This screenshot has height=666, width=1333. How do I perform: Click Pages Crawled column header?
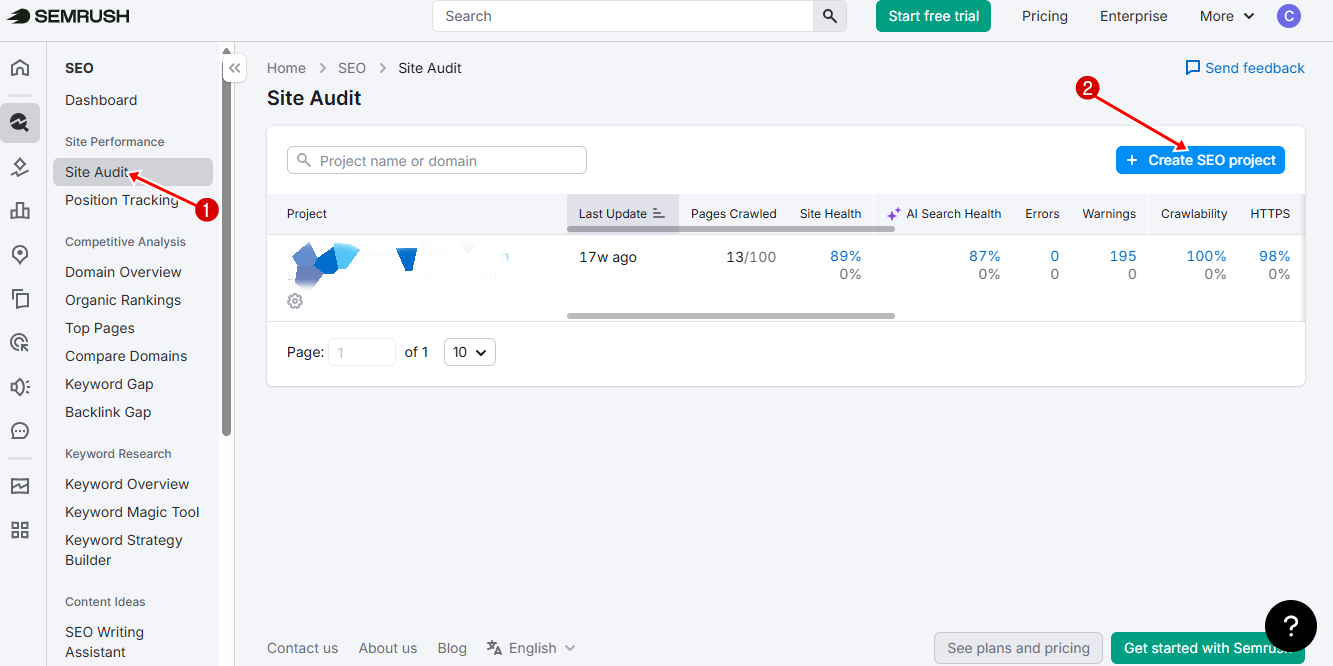(733, 214)
